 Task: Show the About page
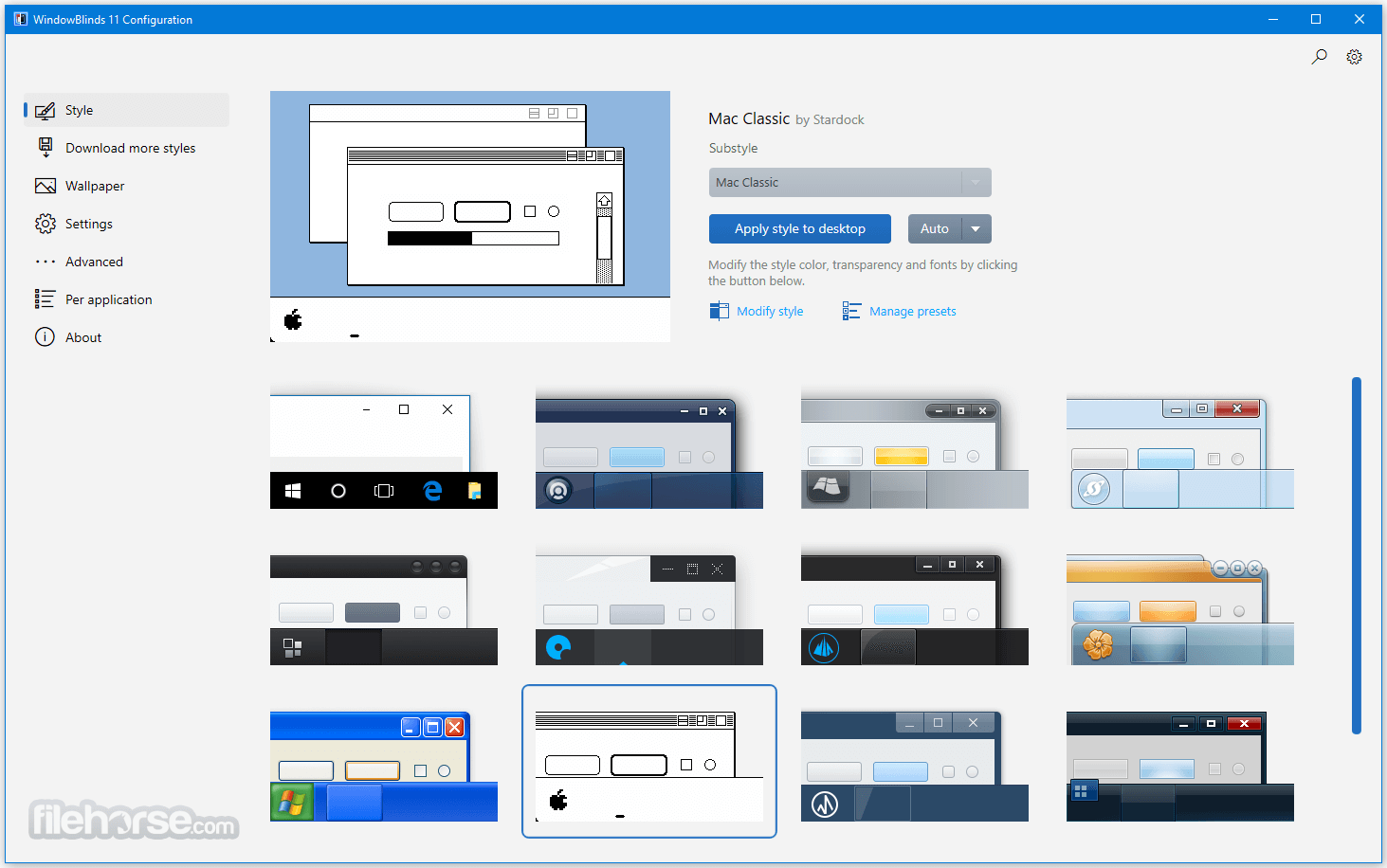[126, 337]
